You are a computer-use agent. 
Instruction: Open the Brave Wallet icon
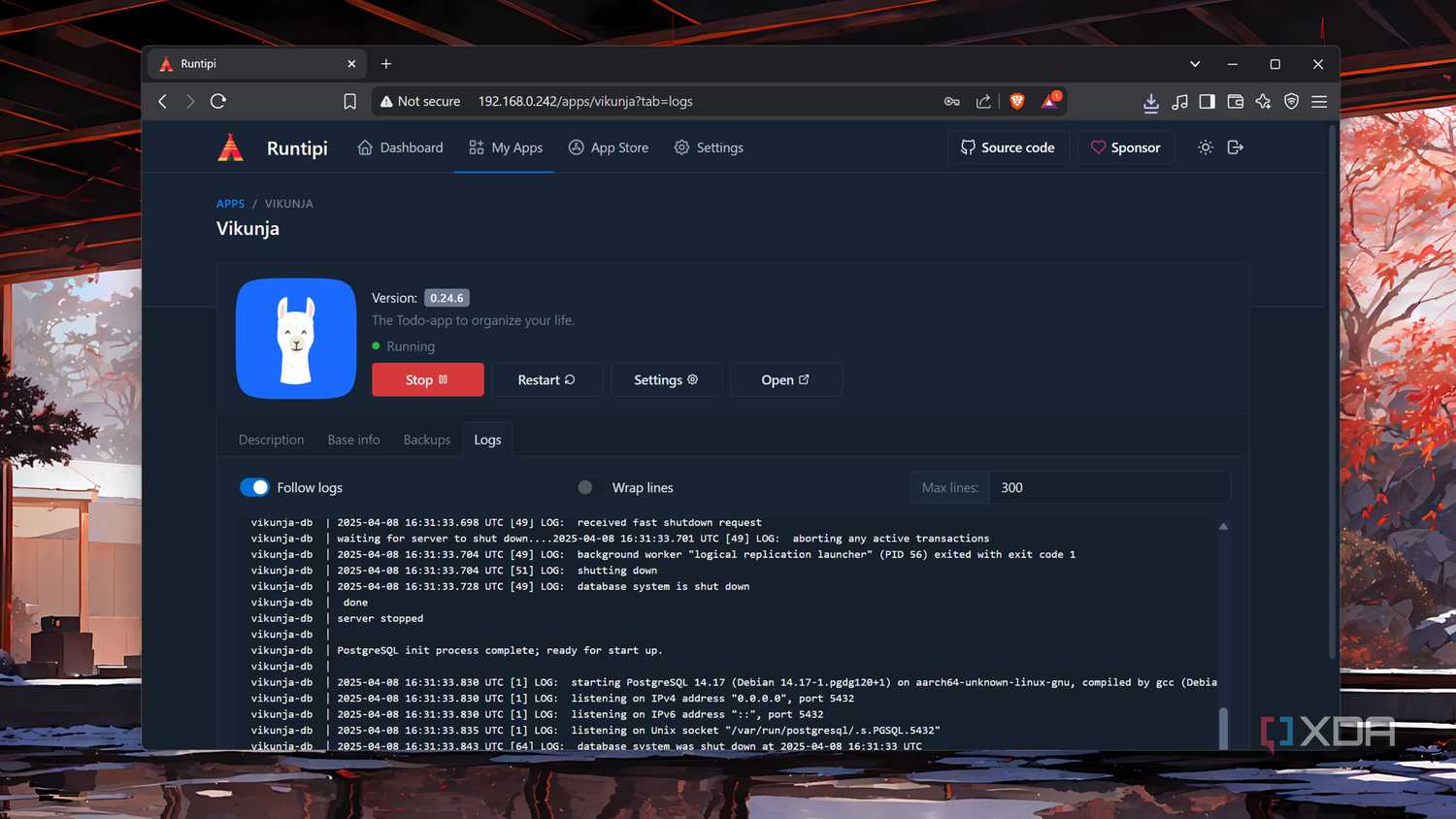[1236, 101]
